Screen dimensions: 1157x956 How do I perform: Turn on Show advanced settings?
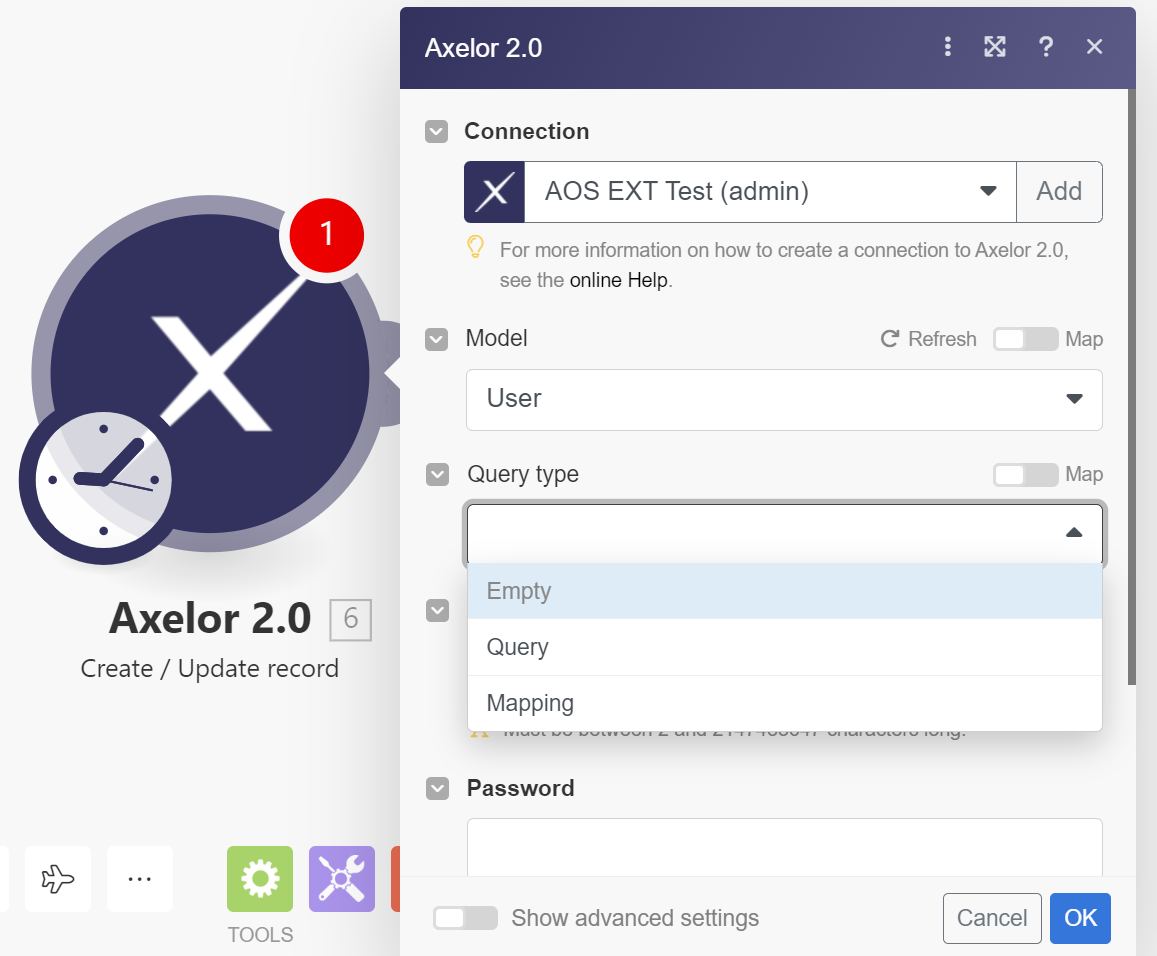465,918
